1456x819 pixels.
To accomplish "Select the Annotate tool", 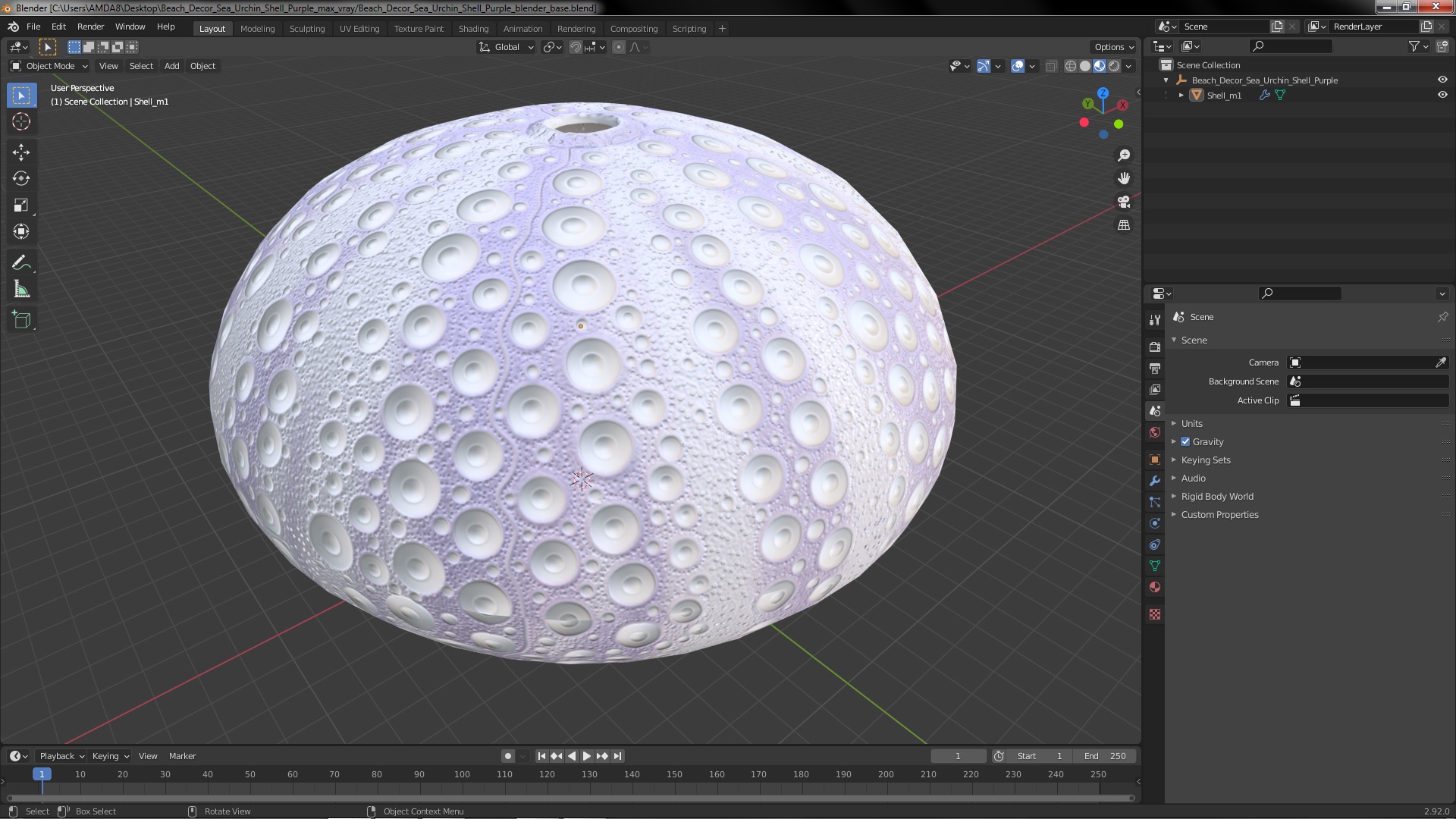I will (x=21, y=262).
